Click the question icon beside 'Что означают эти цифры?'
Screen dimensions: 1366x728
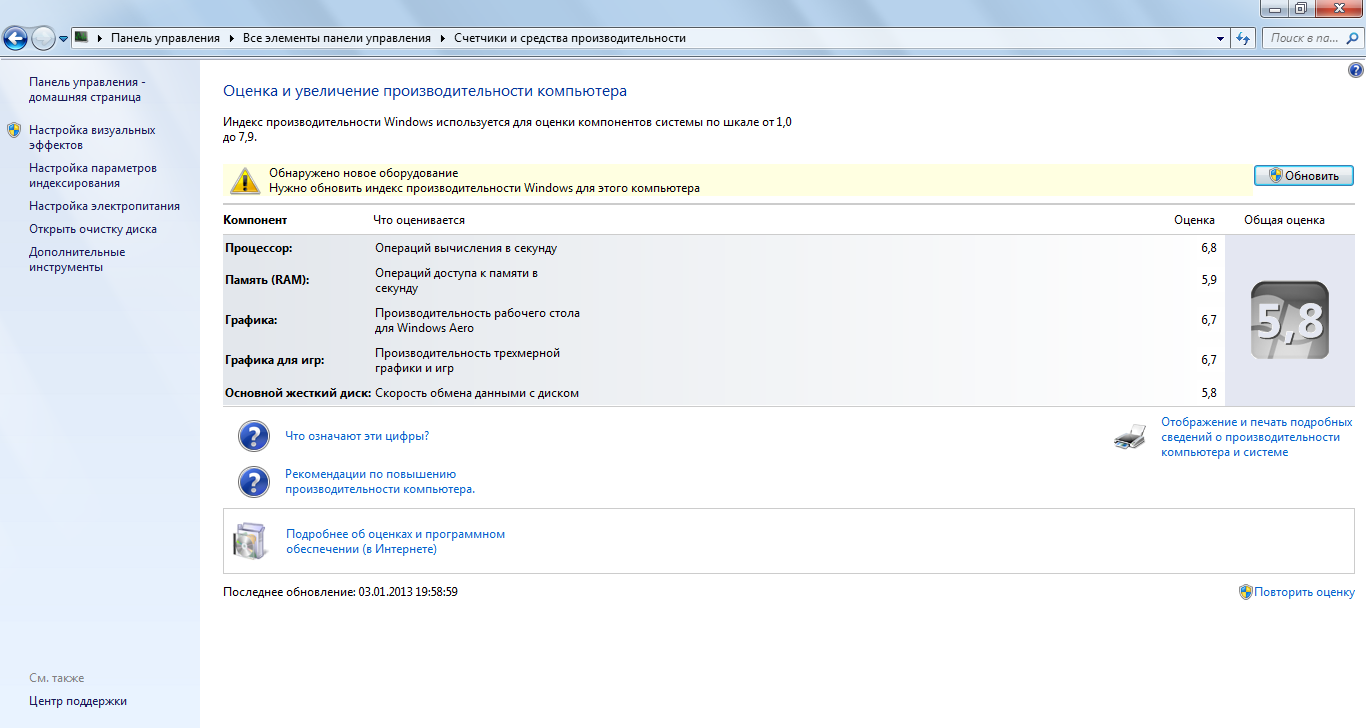point(254,436)
